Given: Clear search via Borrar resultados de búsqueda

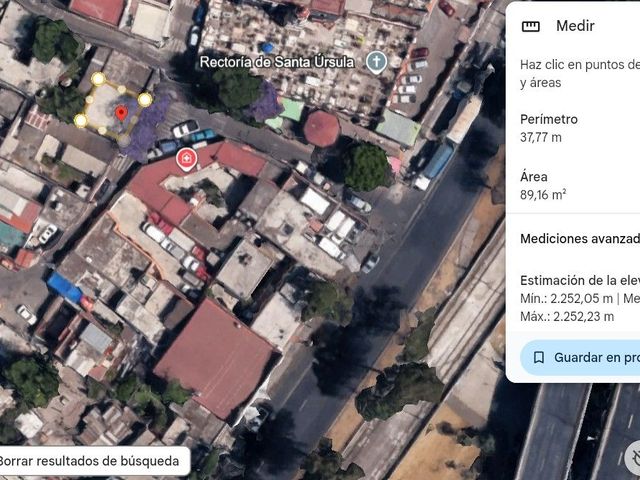Looking at the screenshot, I should coord(89,461).
